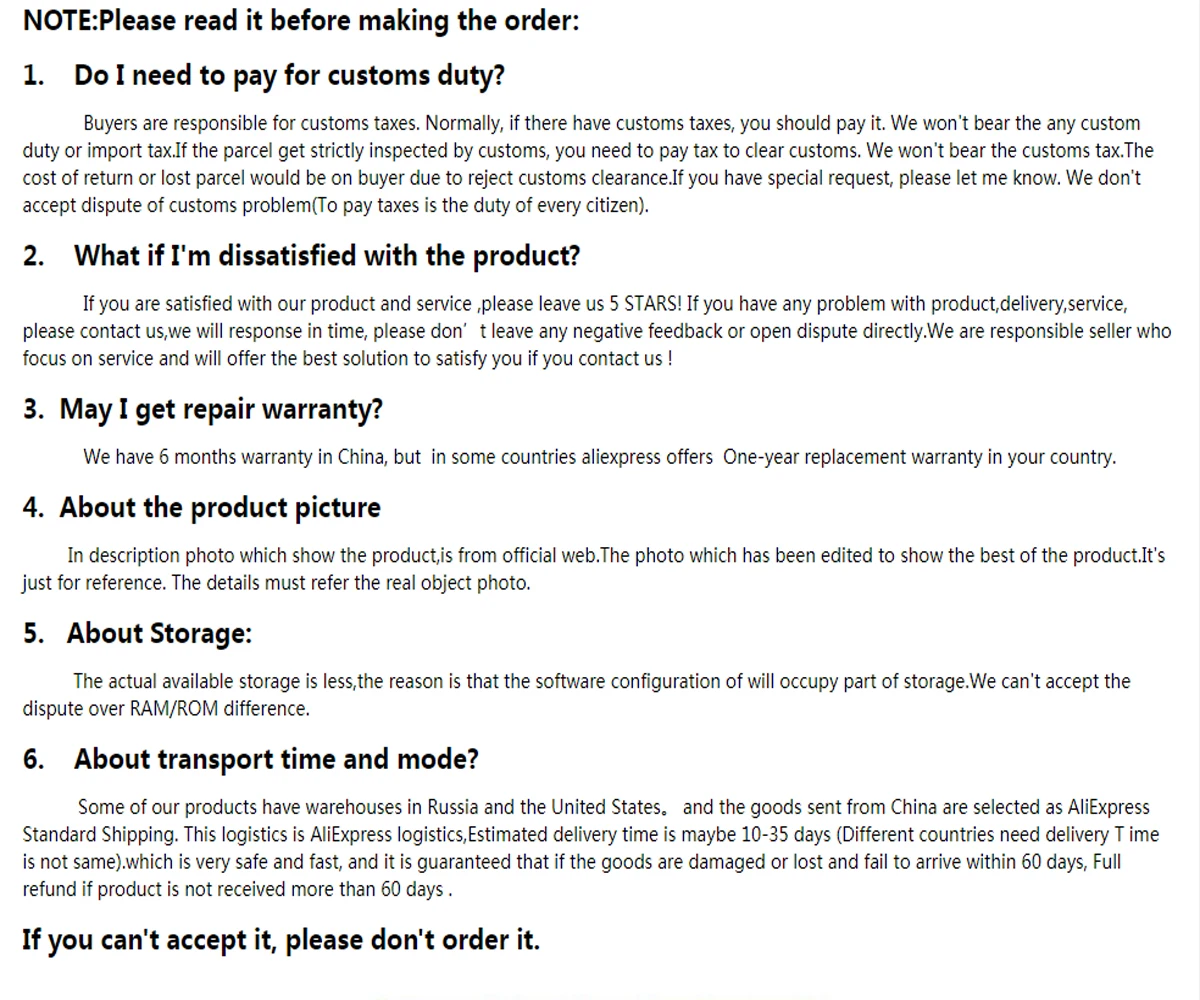Click the "About transport time and mode?" heading
The width and height of the screenshot is (1200, 1000).
(275, 760)
